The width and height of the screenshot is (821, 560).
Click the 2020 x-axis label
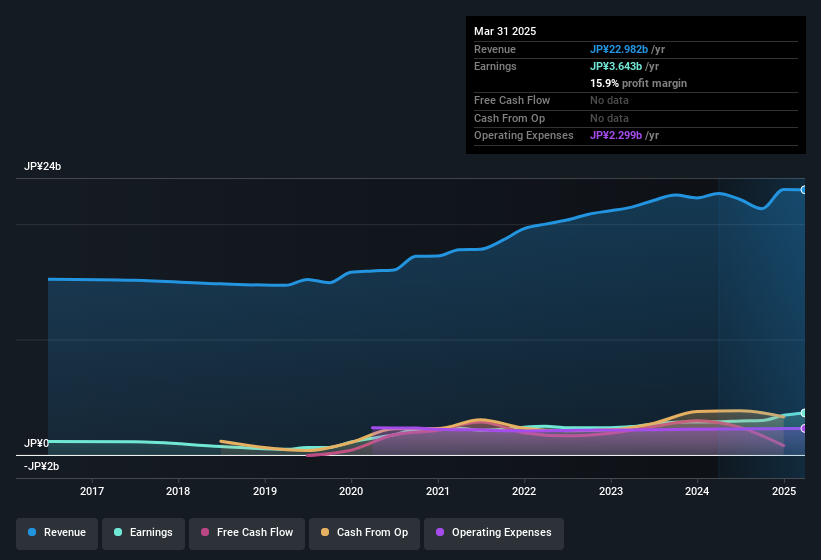[x=351, y=491]
